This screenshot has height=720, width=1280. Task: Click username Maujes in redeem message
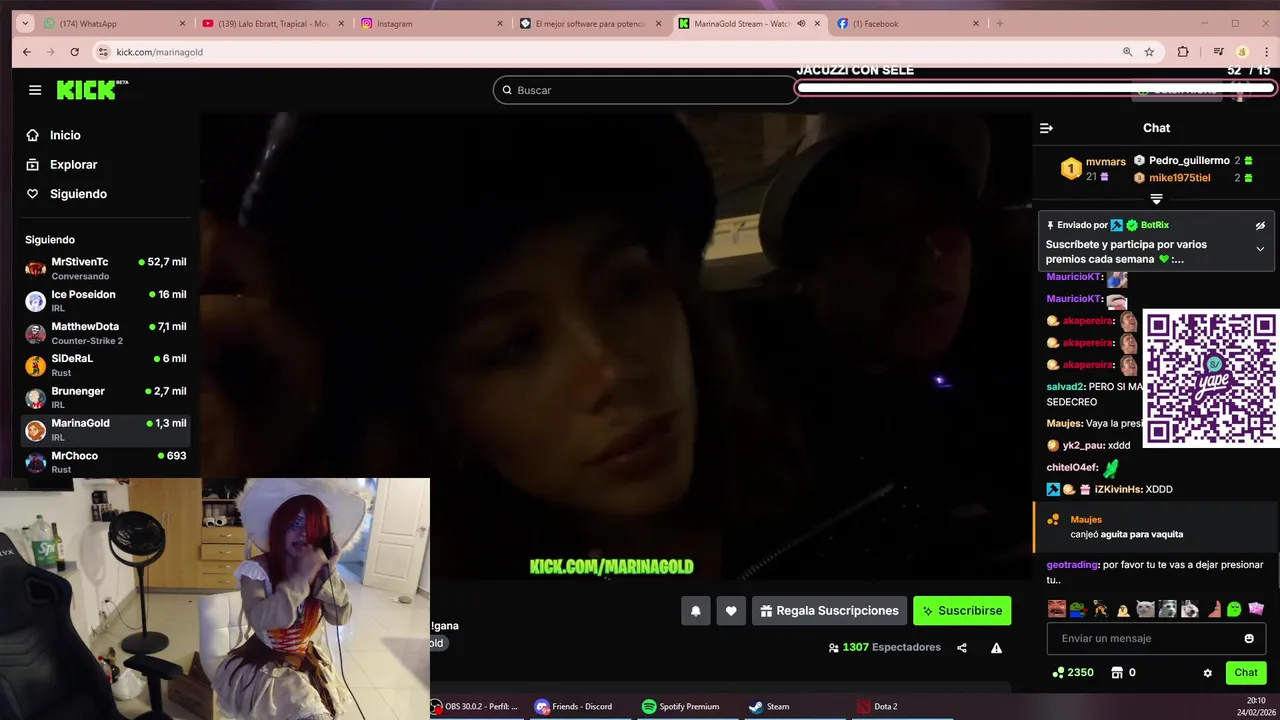pos(1086,520)
